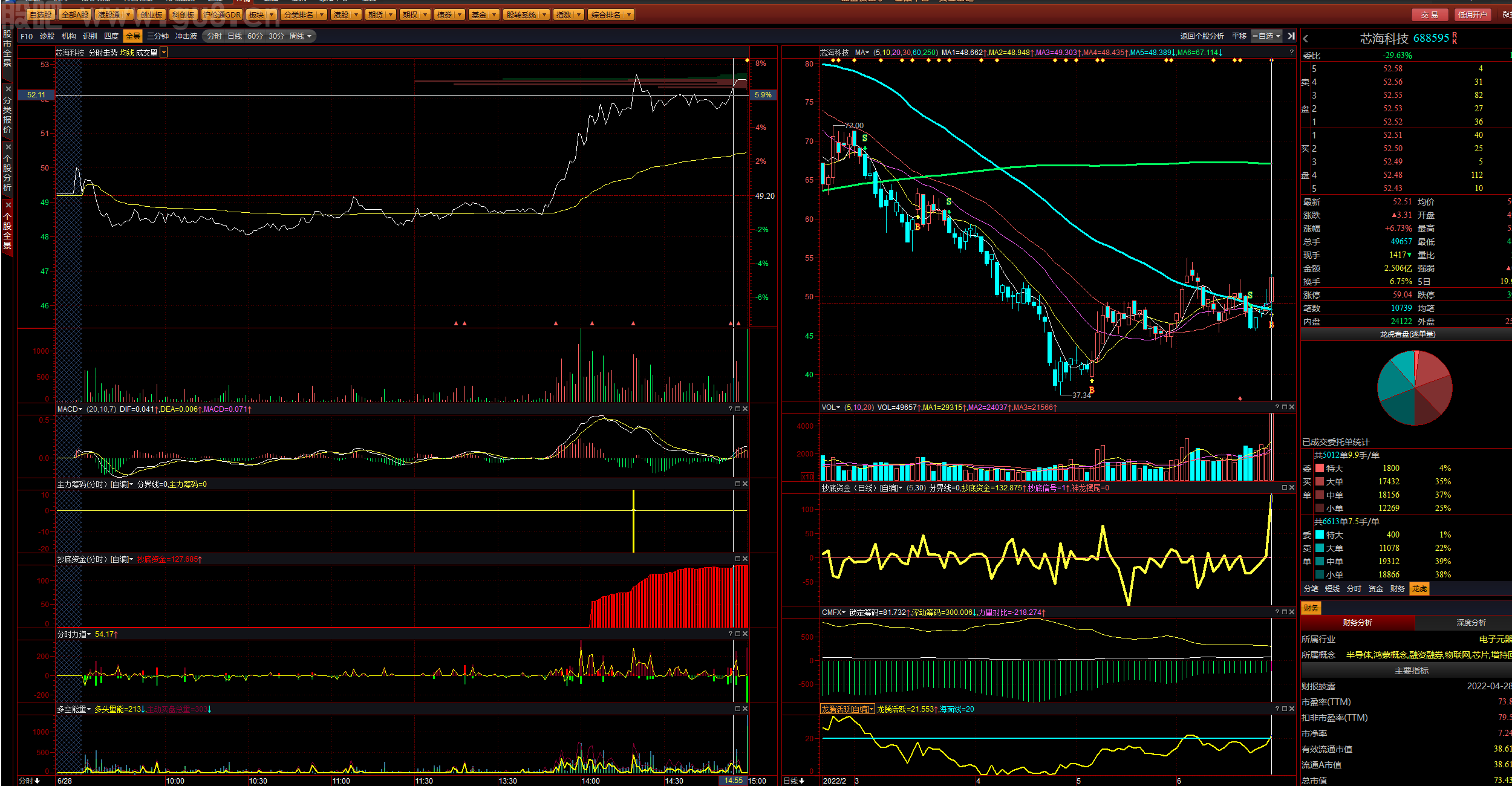Maximize the MACD indicator pane

738,409
